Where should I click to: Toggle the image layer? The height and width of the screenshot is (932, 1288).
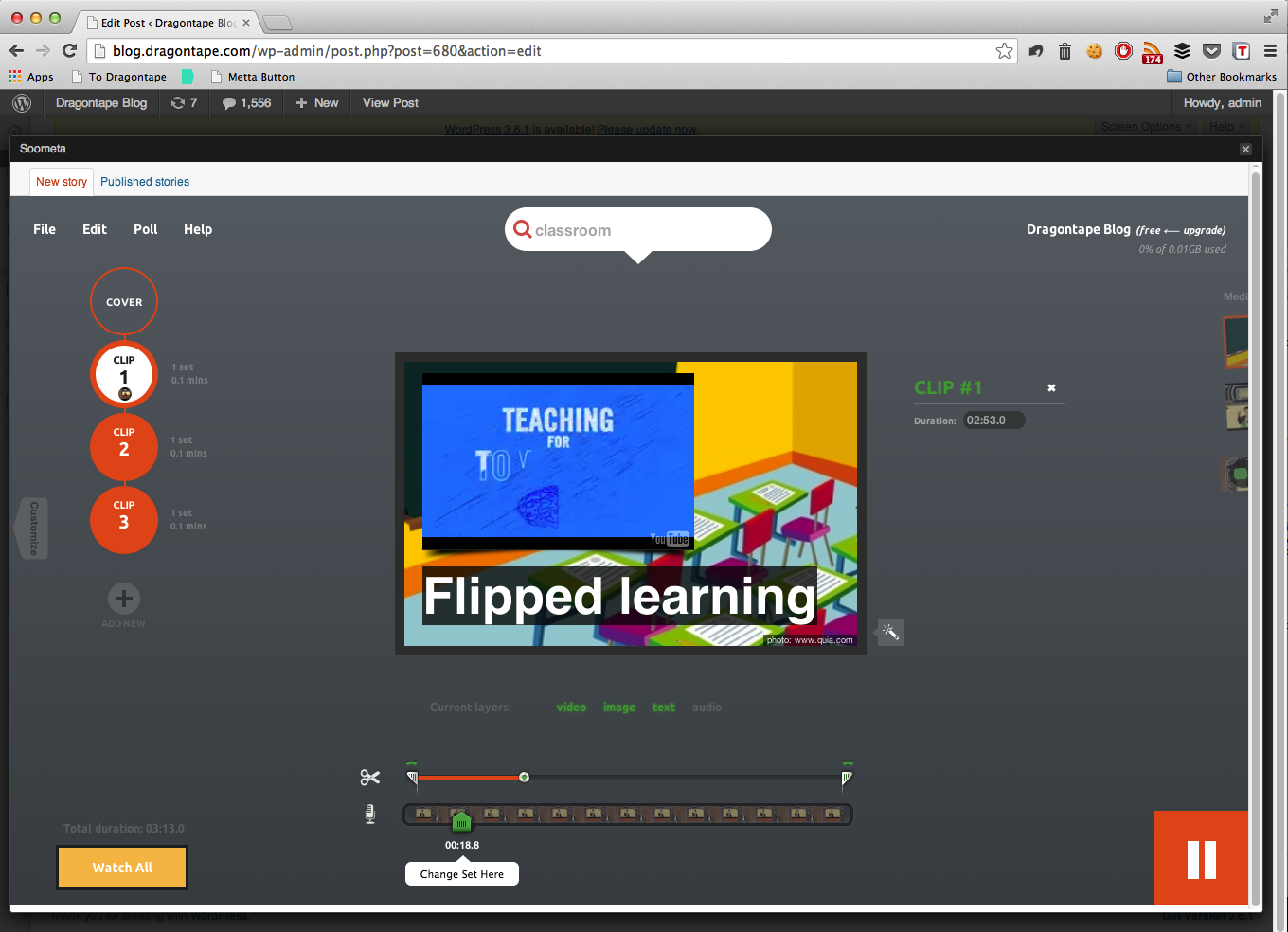[619, 708]
